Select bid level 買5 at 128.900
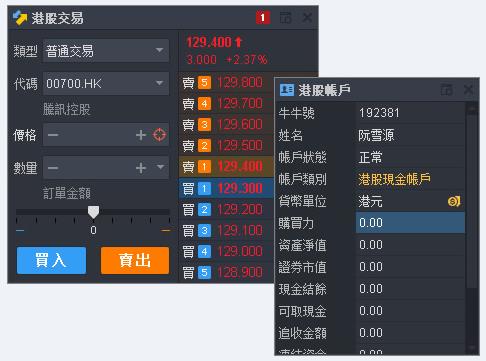Screen dimensions: 486x361 click(227, 273)
